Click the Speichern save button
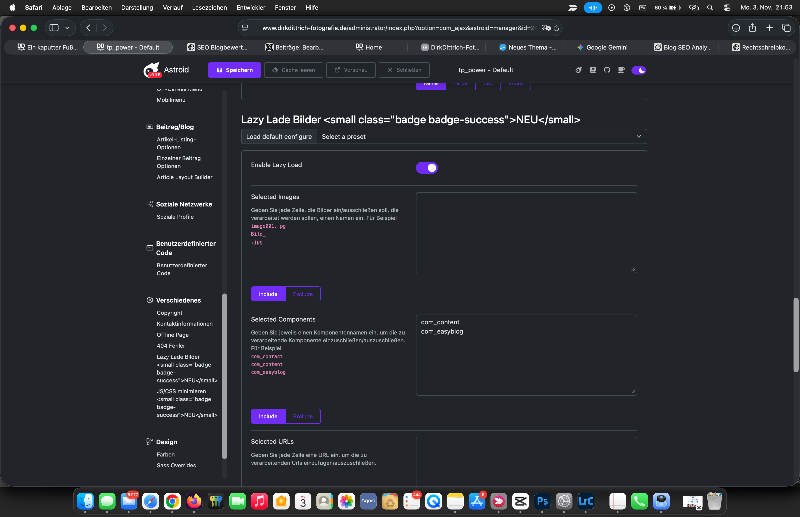The height and width of the screenshot is (517, 800). coord(234,71)
